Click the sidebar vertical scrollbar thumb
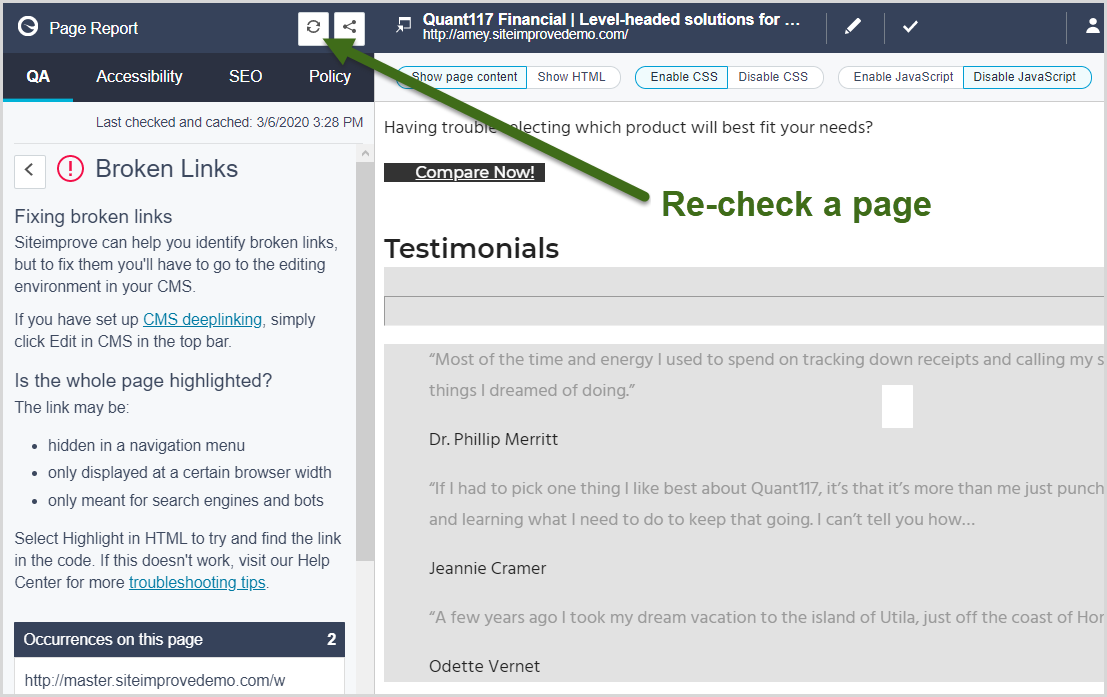Viewport: 1107px width, 697px height. [365, 360]
